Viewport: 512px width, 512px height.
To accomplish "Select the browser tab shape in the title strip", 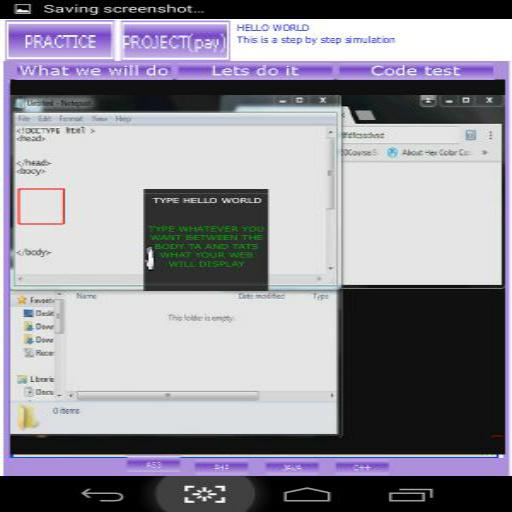I will pyautogui.click(x=364, y=115).
